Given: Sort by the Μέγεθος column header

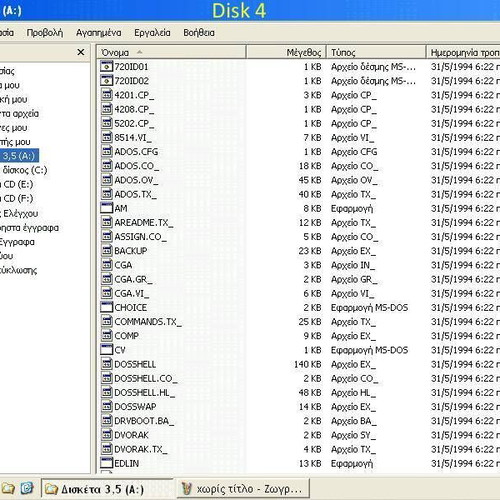Looking at the screenshot, I should tap(286, 52).
